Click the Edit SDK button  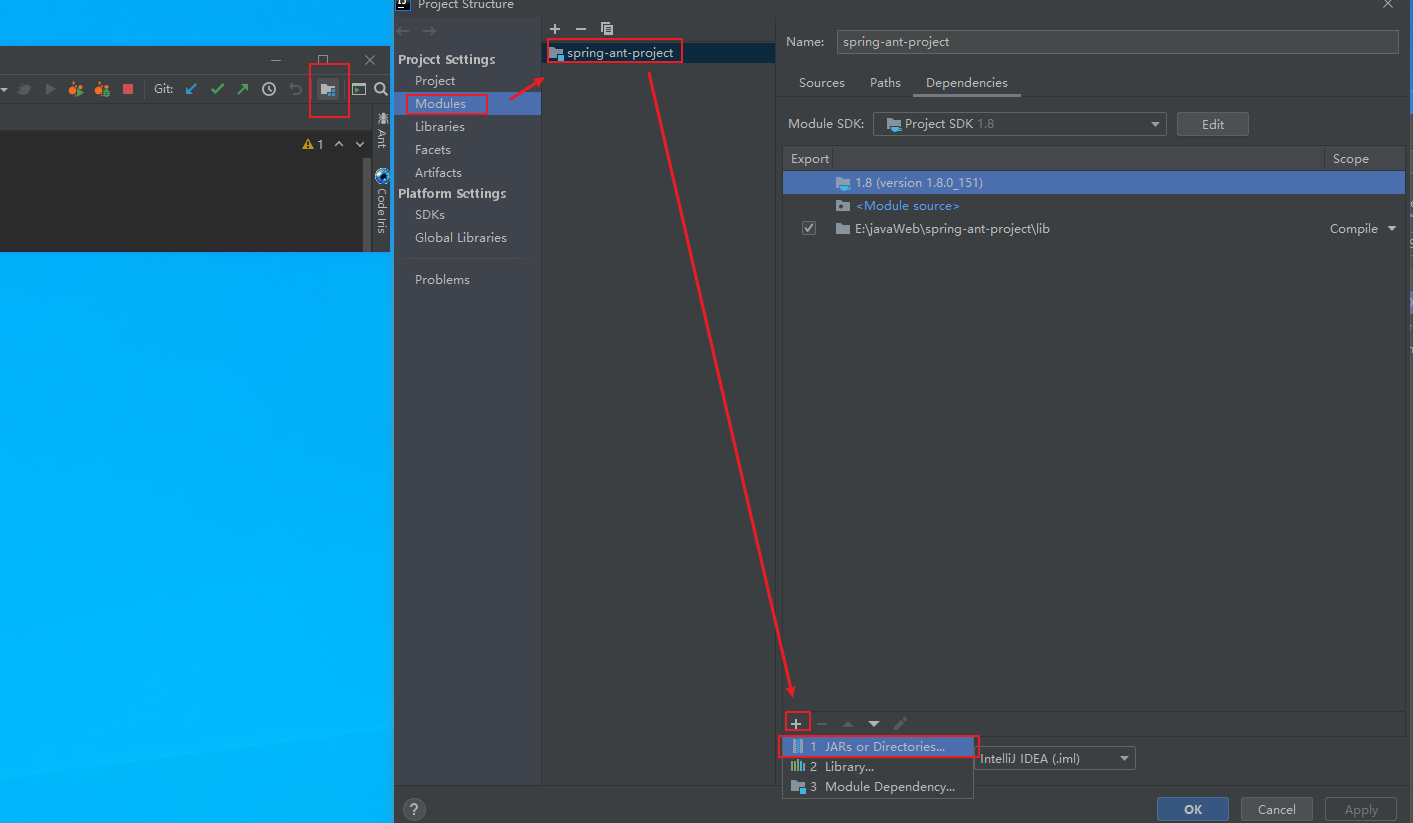1213,124
